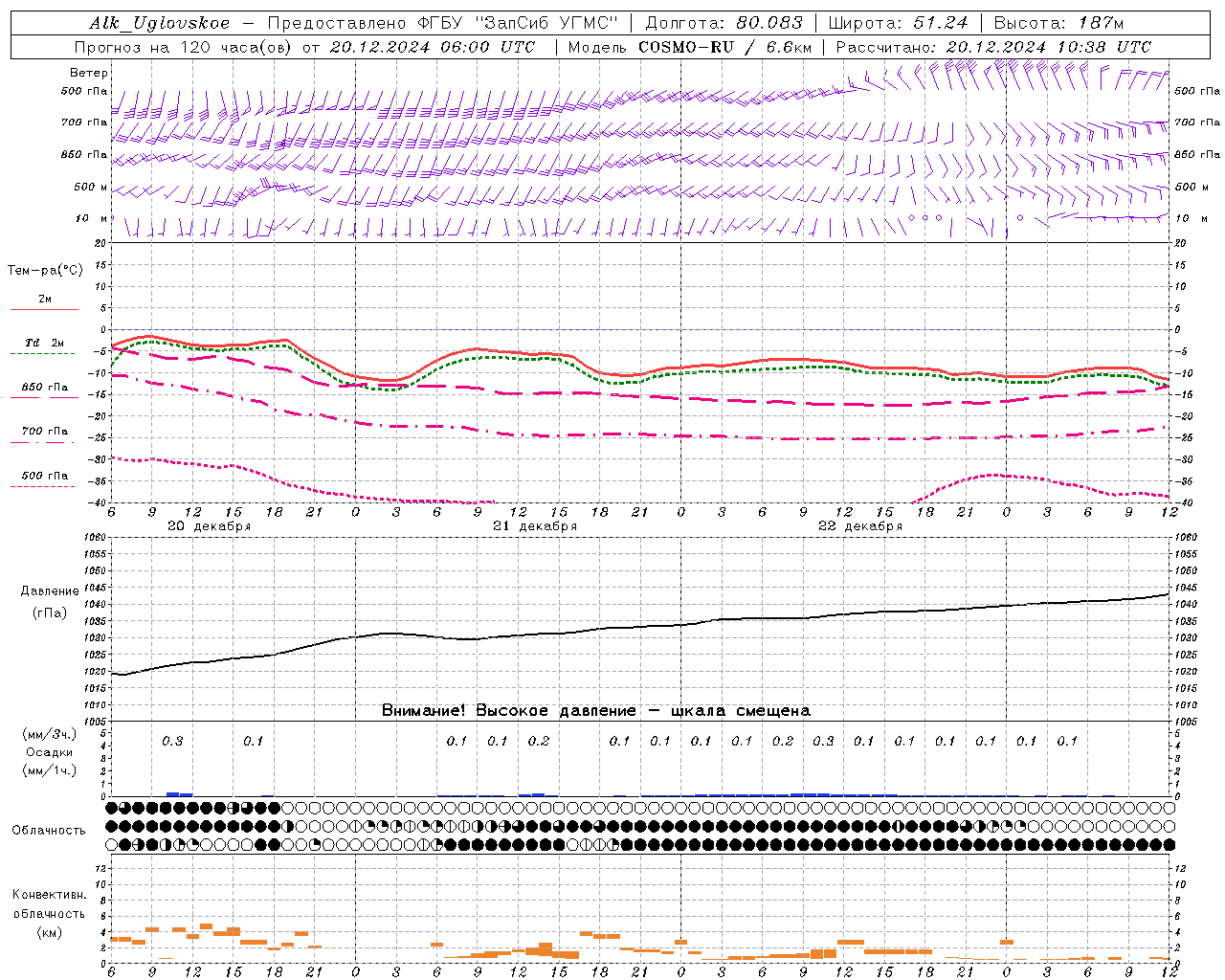Click the Осадки precipitation label
The width and height of the screenshot is (1225, 980).
50,752
